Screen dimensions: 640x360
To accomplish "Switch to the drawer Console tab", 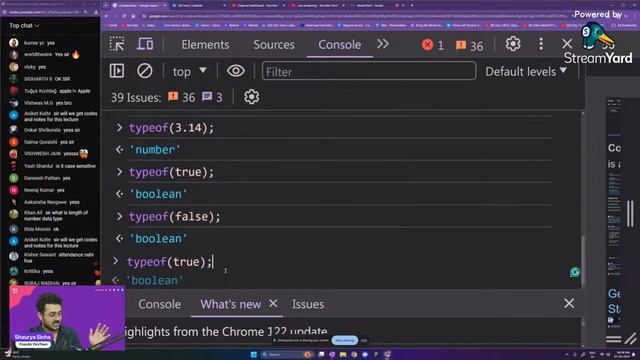I will pyautogui.click(x=159, y=304).
